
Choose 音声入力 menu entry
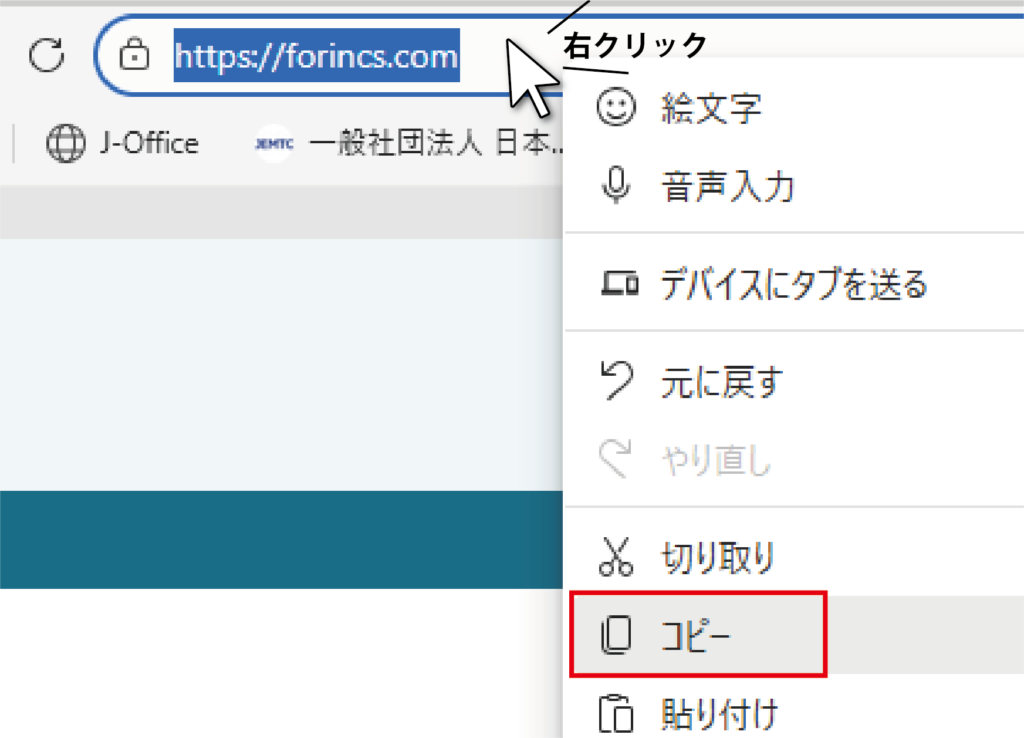click(x=727, y=187)
